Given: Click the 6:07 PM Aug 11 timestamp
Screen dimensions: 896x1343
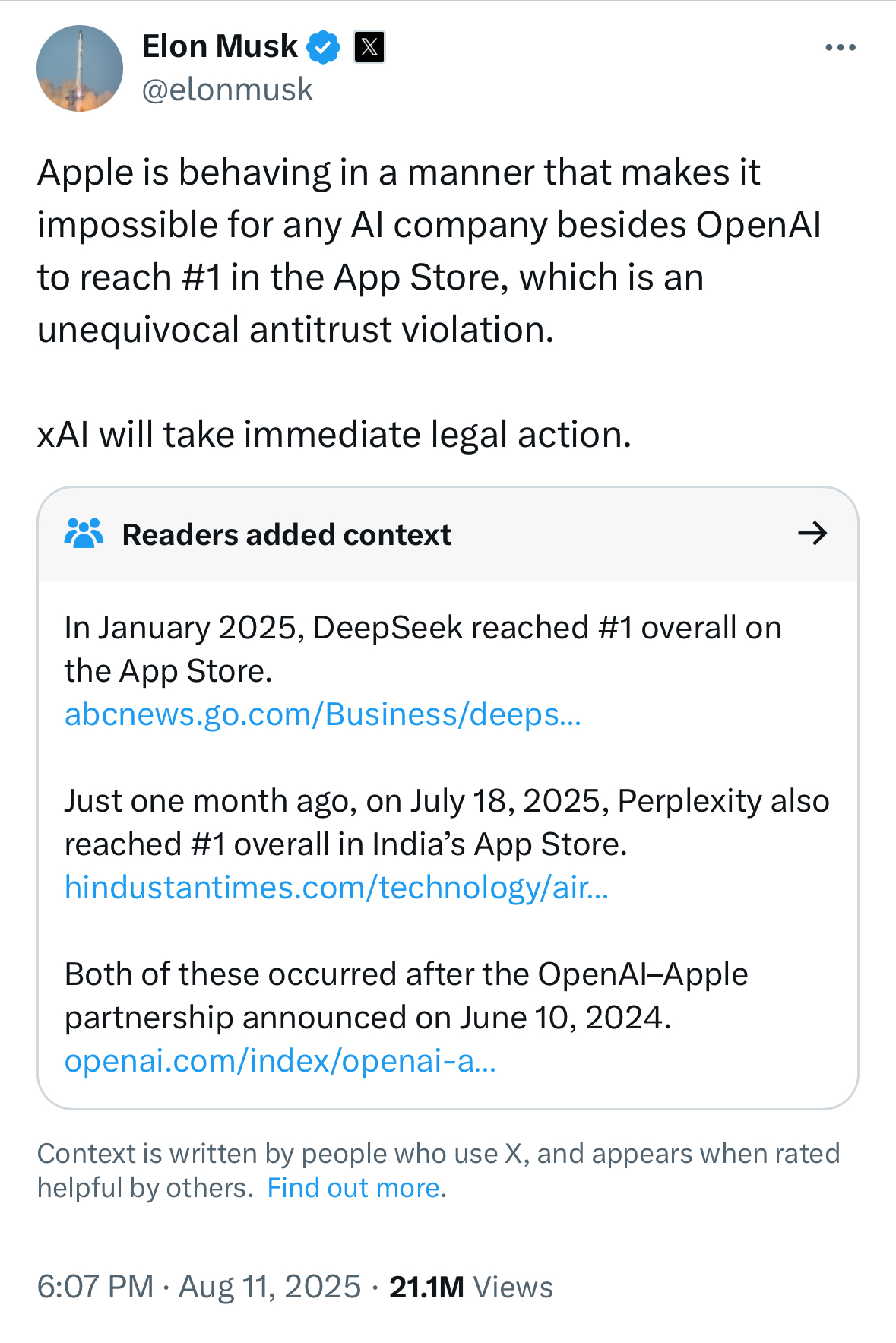Looking at the screenshot, I should [199, 1287].
